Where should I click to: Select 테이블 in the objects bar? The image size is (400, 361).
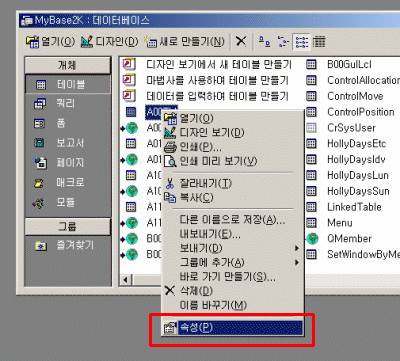tap(68, 84)
